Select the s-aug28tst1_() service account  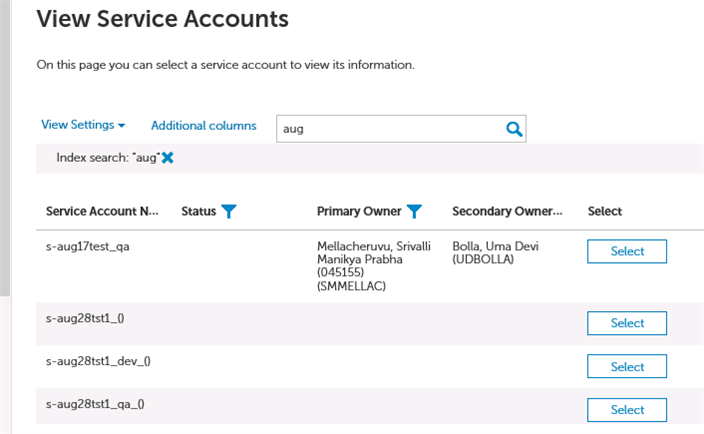click(627, 323)
